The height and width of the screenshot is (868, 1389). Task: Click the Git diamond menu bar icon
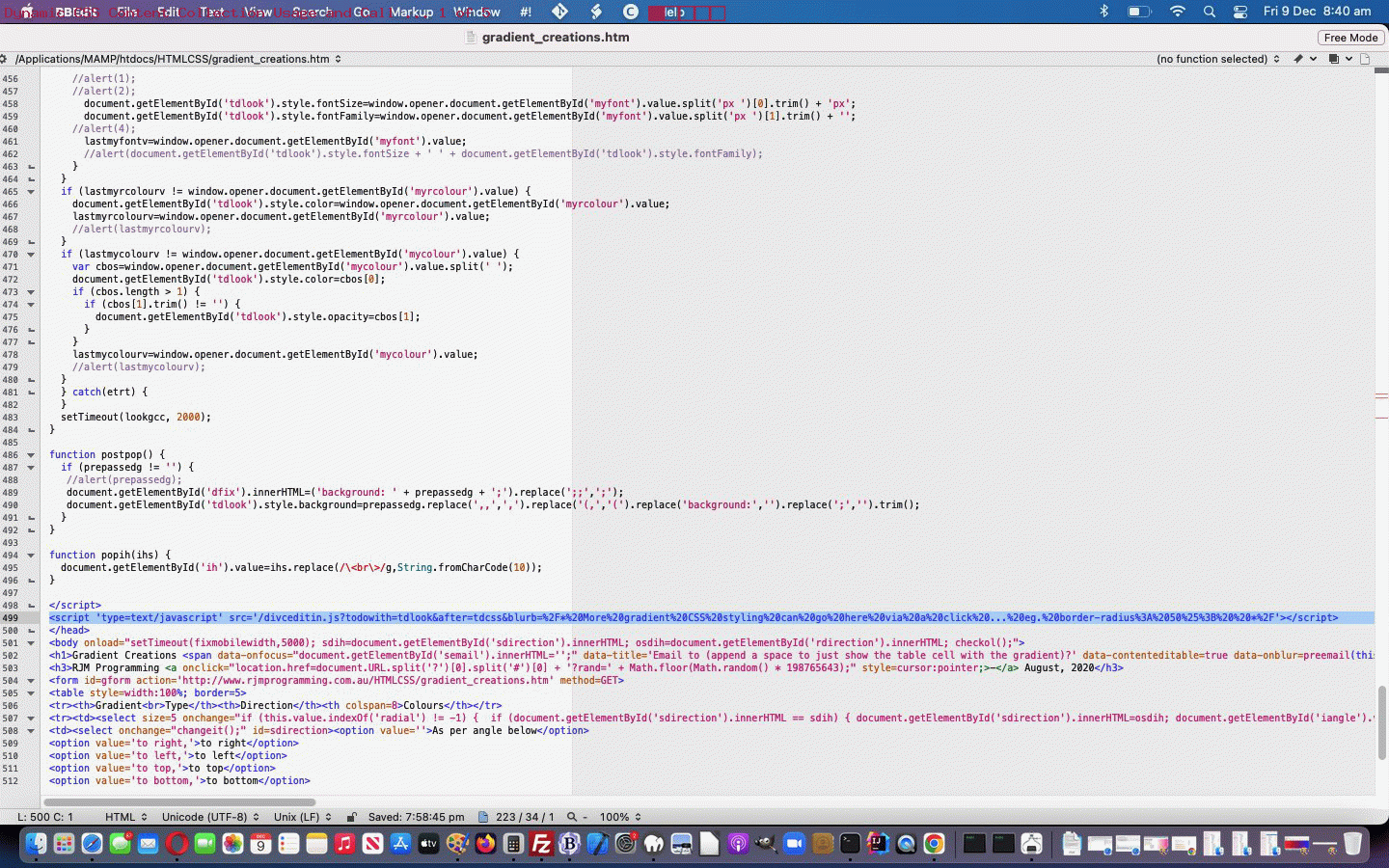tap(559, 12)
